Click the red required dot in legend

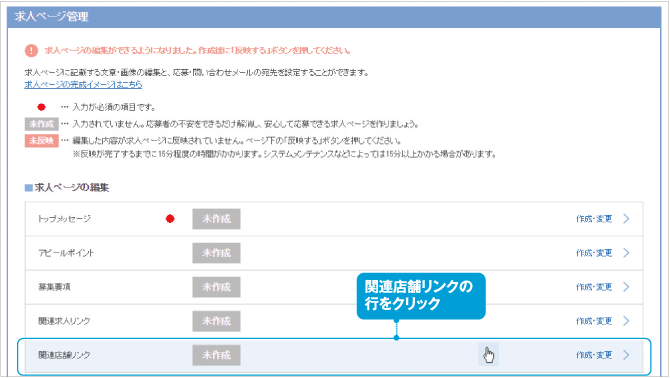[41, 107]
